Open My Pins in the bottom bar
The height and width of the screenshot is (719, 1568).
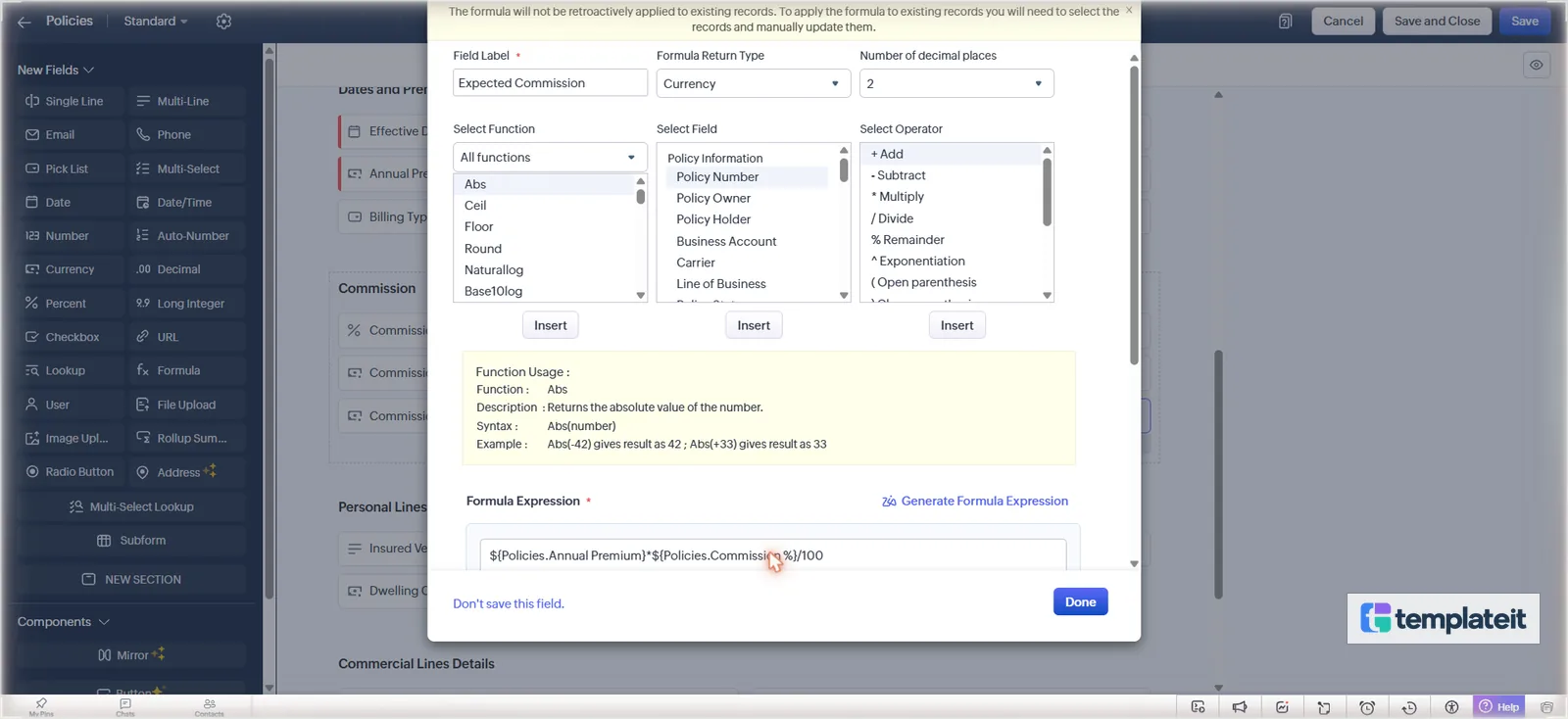click(41, 706)
